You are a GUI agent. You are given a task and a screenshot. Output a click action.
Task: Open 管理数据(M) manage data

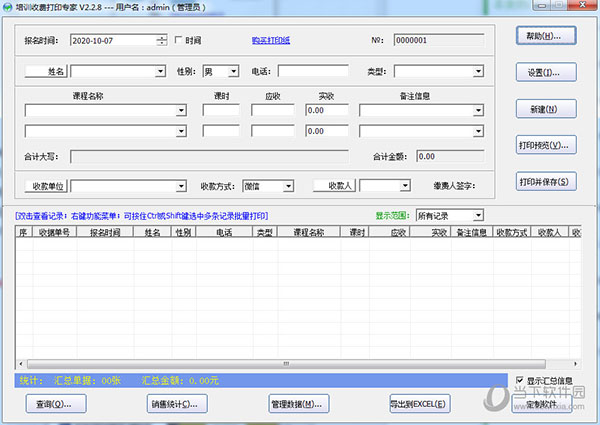(x=299, y=404)
